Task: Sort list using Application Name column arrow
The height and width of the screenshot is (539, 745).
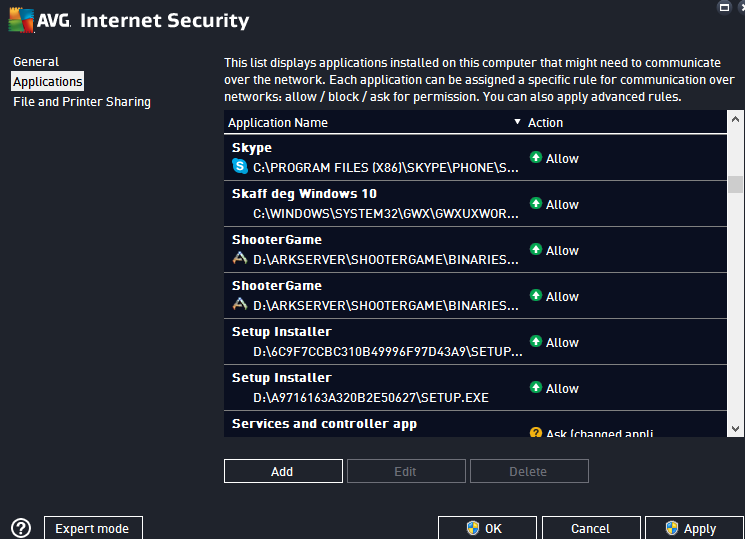Action: click(517, 122)
